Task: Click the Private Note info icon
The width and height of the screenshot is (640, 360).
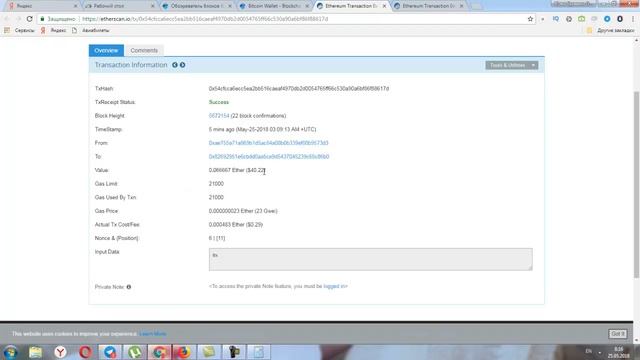Action: click(129, 287)
